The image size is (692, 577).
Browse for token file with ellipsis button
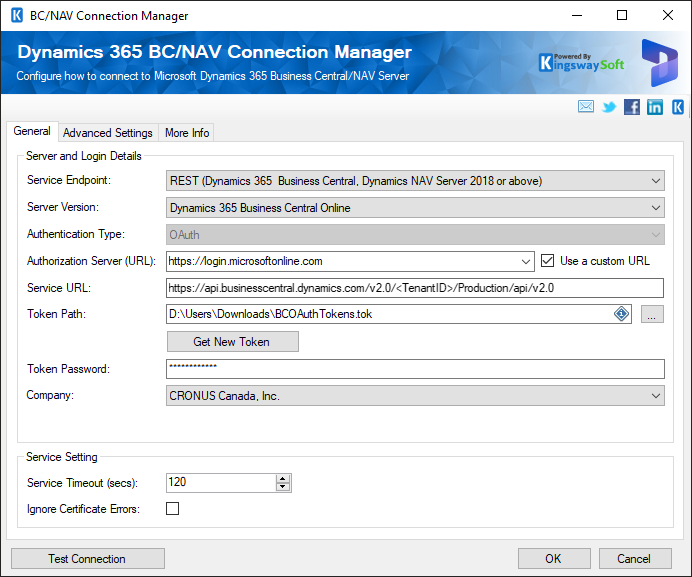(x=652, y=314)
